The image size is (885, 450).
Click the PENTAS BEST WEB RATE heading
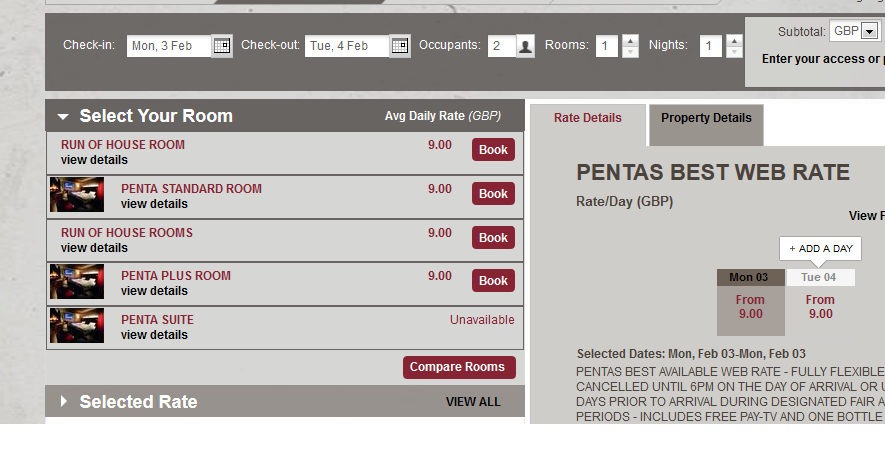click(713, 172)
